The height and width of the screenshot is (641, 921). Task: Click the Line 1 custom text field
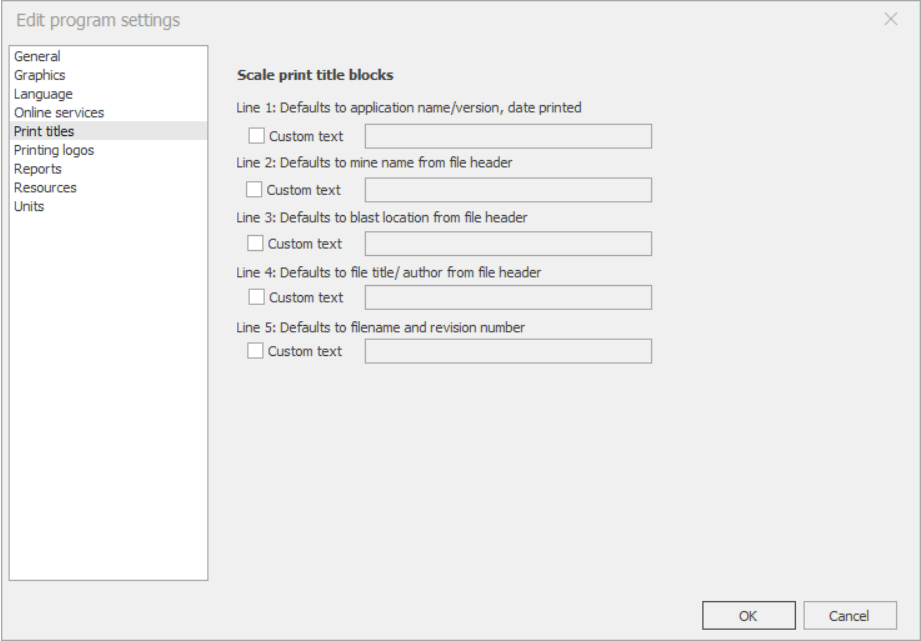point(508,136)
